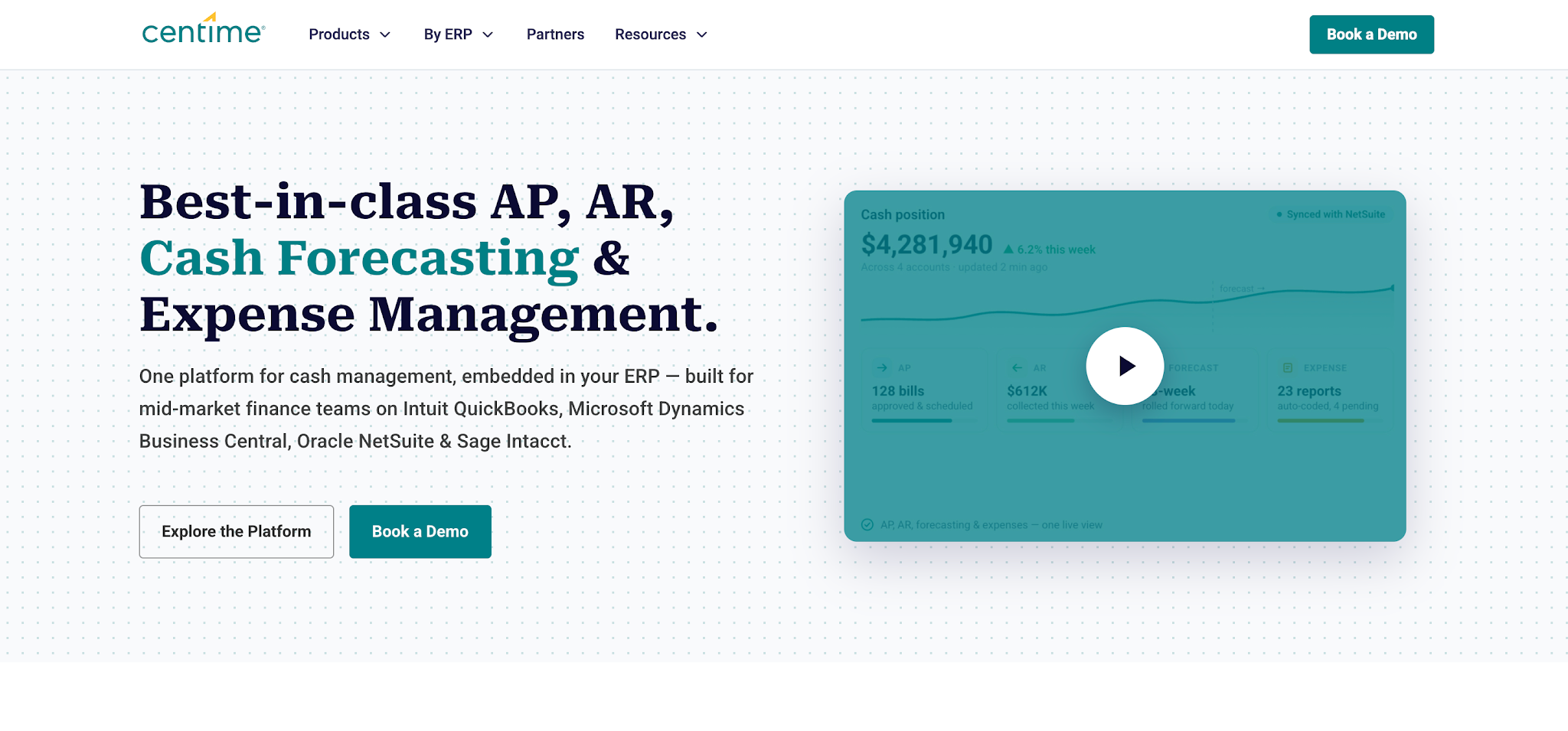
Task: Expand the Products dropdown chevron
Action: click(385, 34)
